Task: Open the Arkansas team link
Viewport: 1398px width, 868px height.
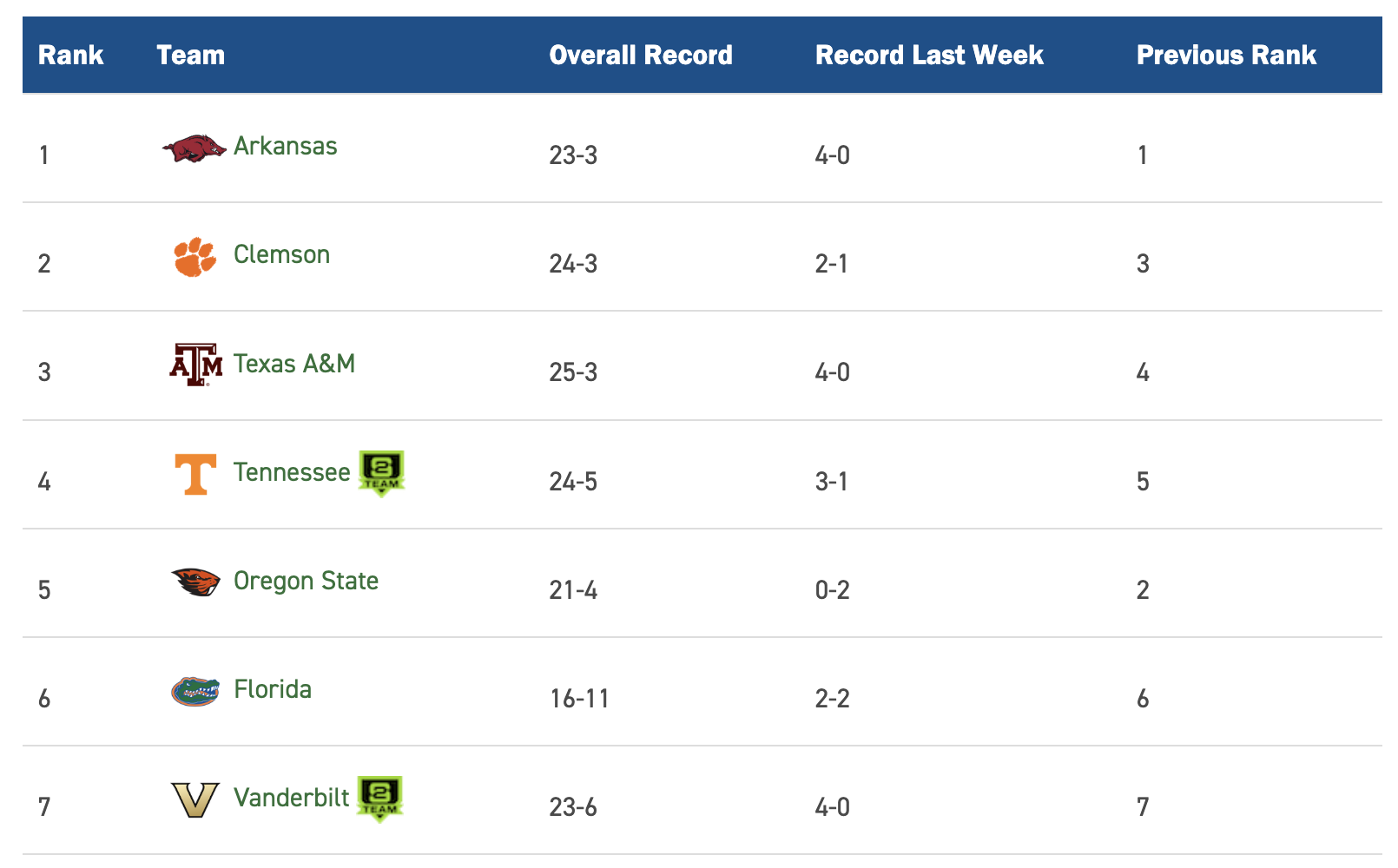Action: pos(286,146)
